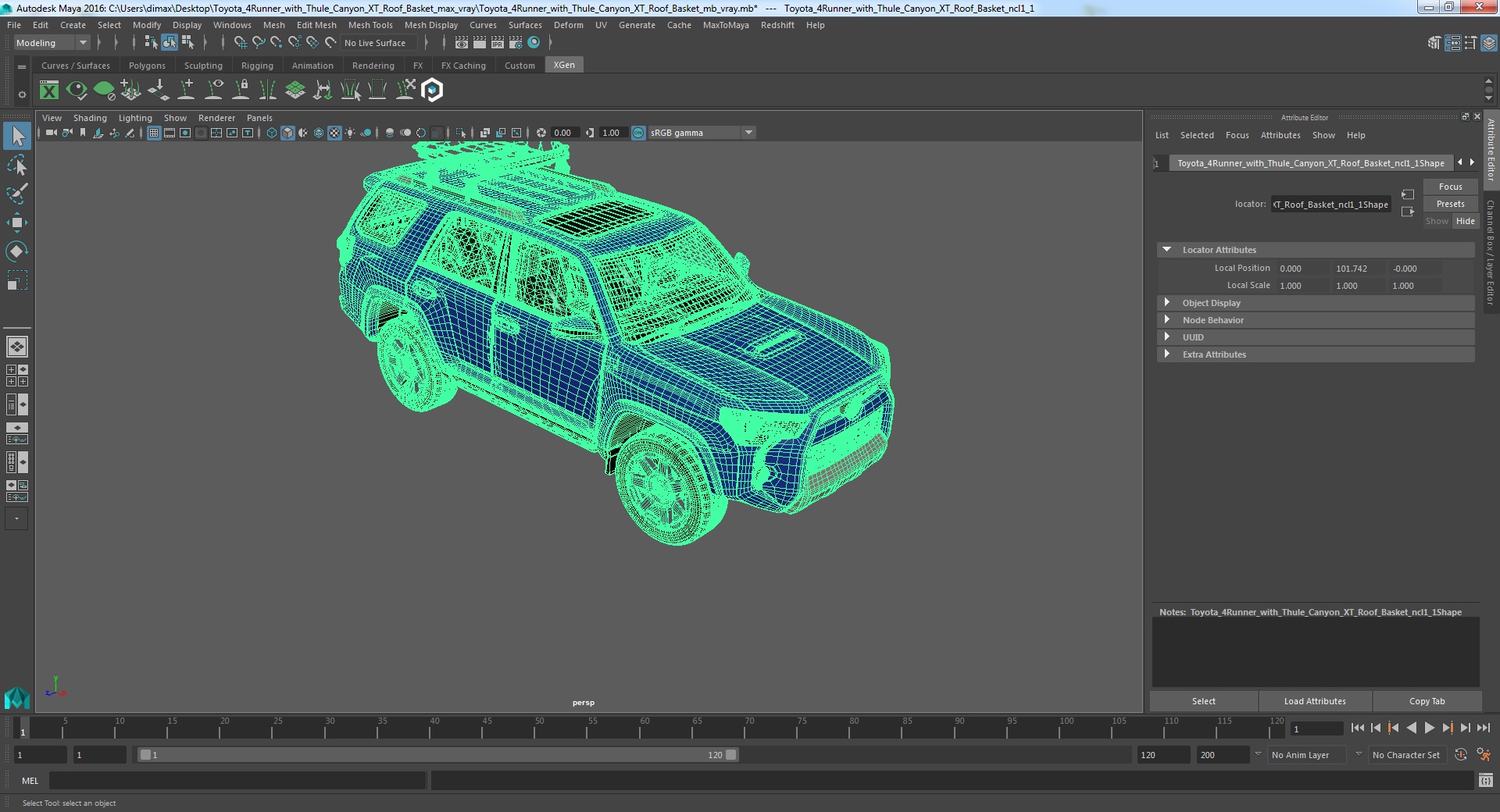Open sRGB gamma view transform dropdown
Viewport: 1500px width, 812px height.
(x=702, y=133)
